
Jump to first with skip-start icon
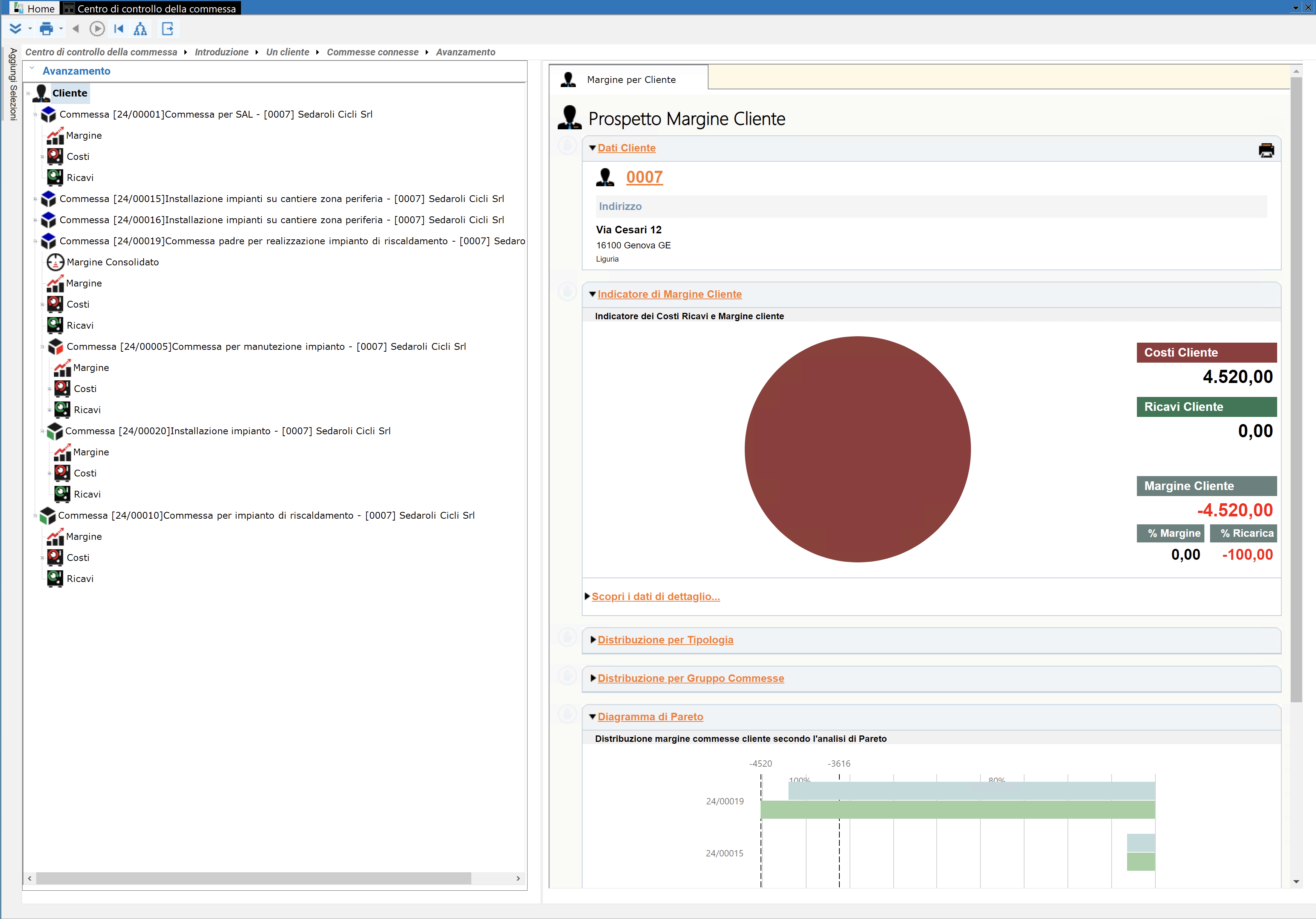[119, 29]
